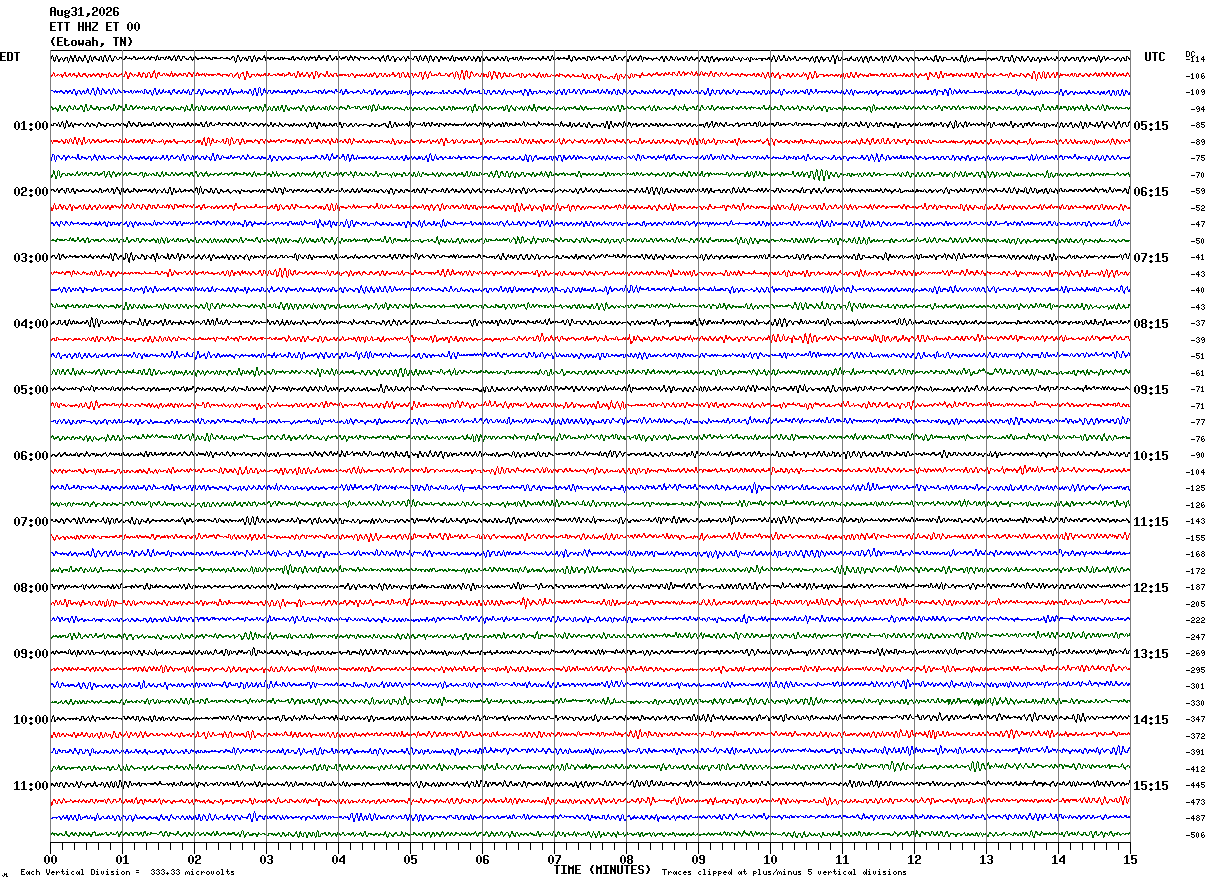The width and height of the screenshot is (1210, 886).
Task: Select the 11:00 EDT row label
Action: 31,786
